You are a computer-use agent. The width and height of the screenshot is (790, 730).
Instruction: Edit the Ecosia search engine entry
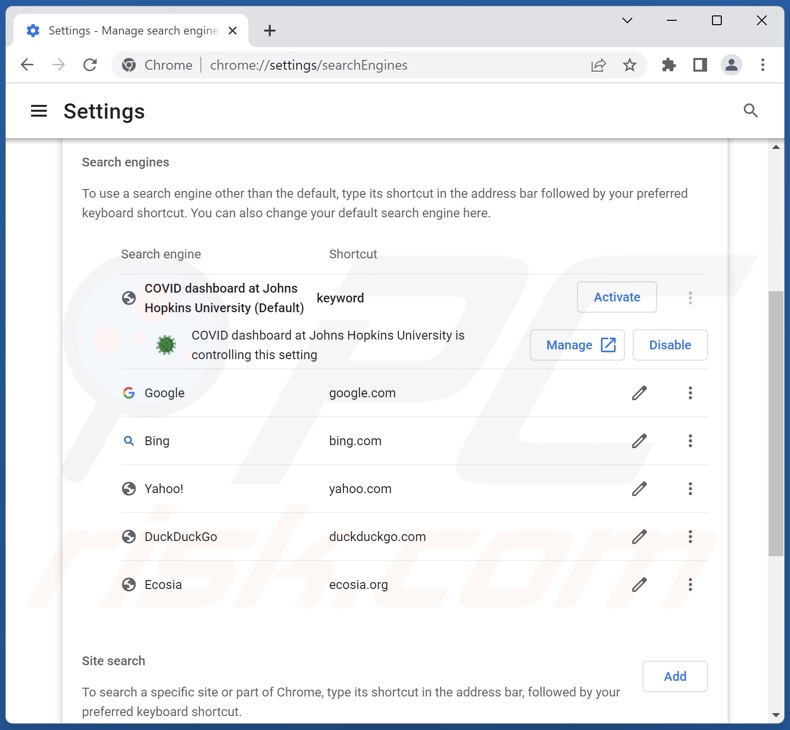point(639,584)
